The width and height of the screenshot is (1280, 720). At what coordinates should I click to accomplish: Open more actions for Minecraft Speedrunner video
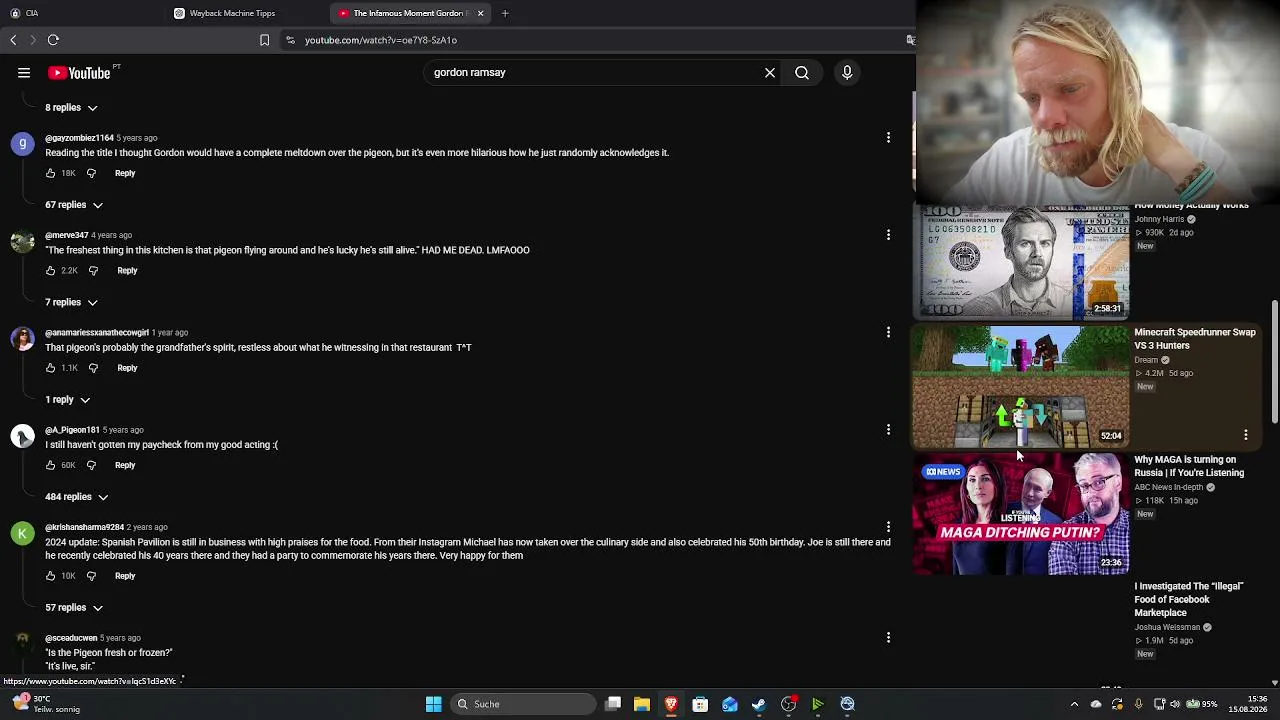pos(1245,435)
